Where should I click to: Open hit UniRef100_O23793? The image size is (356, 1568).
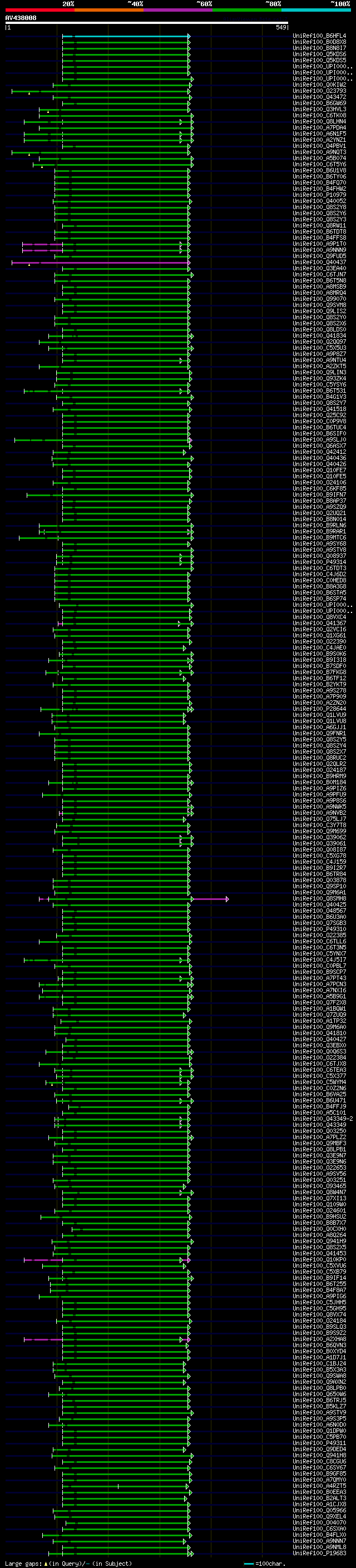pyautogui.click(x=319, y=91)
